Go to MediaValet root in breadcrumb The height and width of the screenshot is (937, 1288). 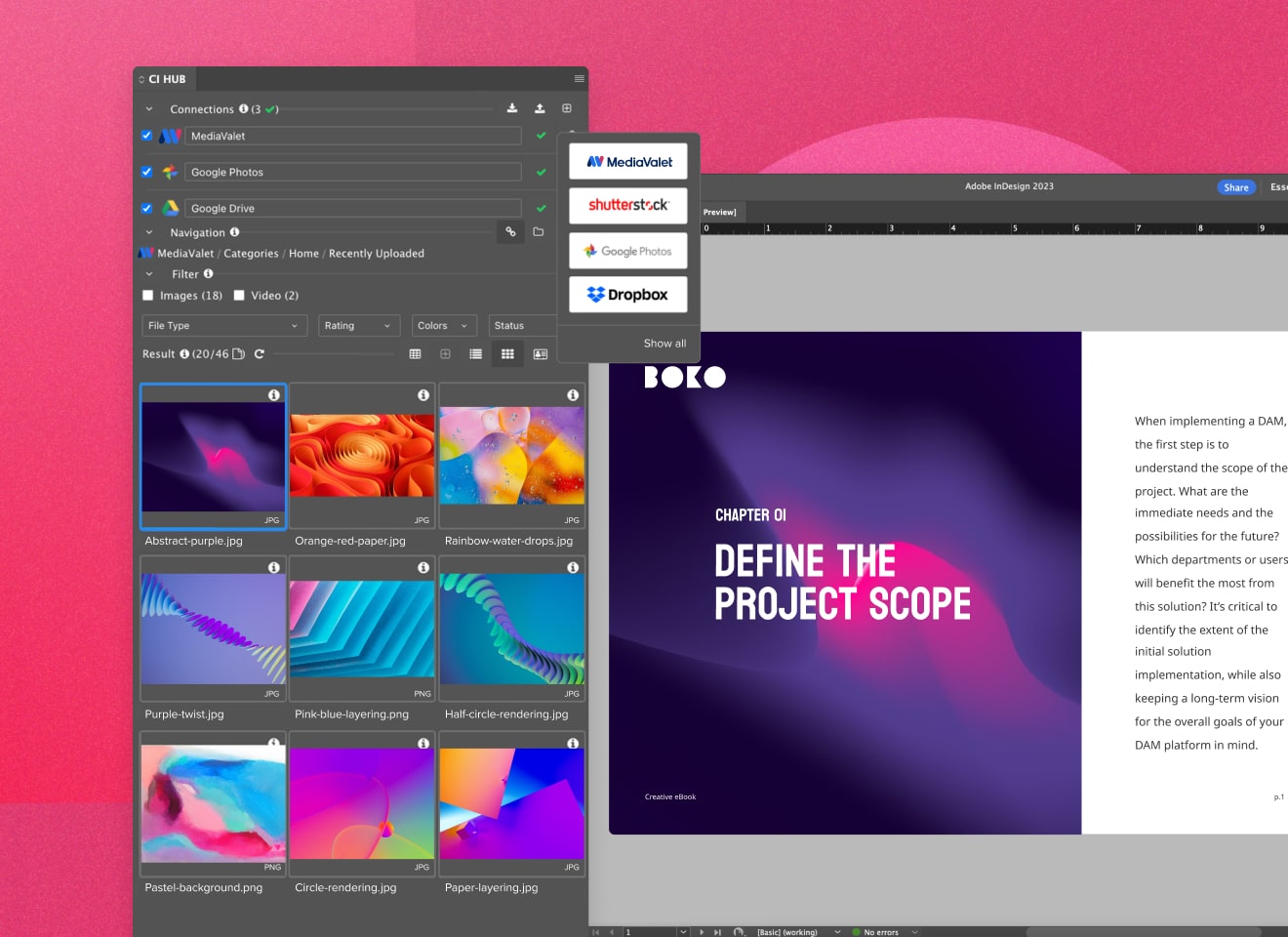[x=185, y=254]
